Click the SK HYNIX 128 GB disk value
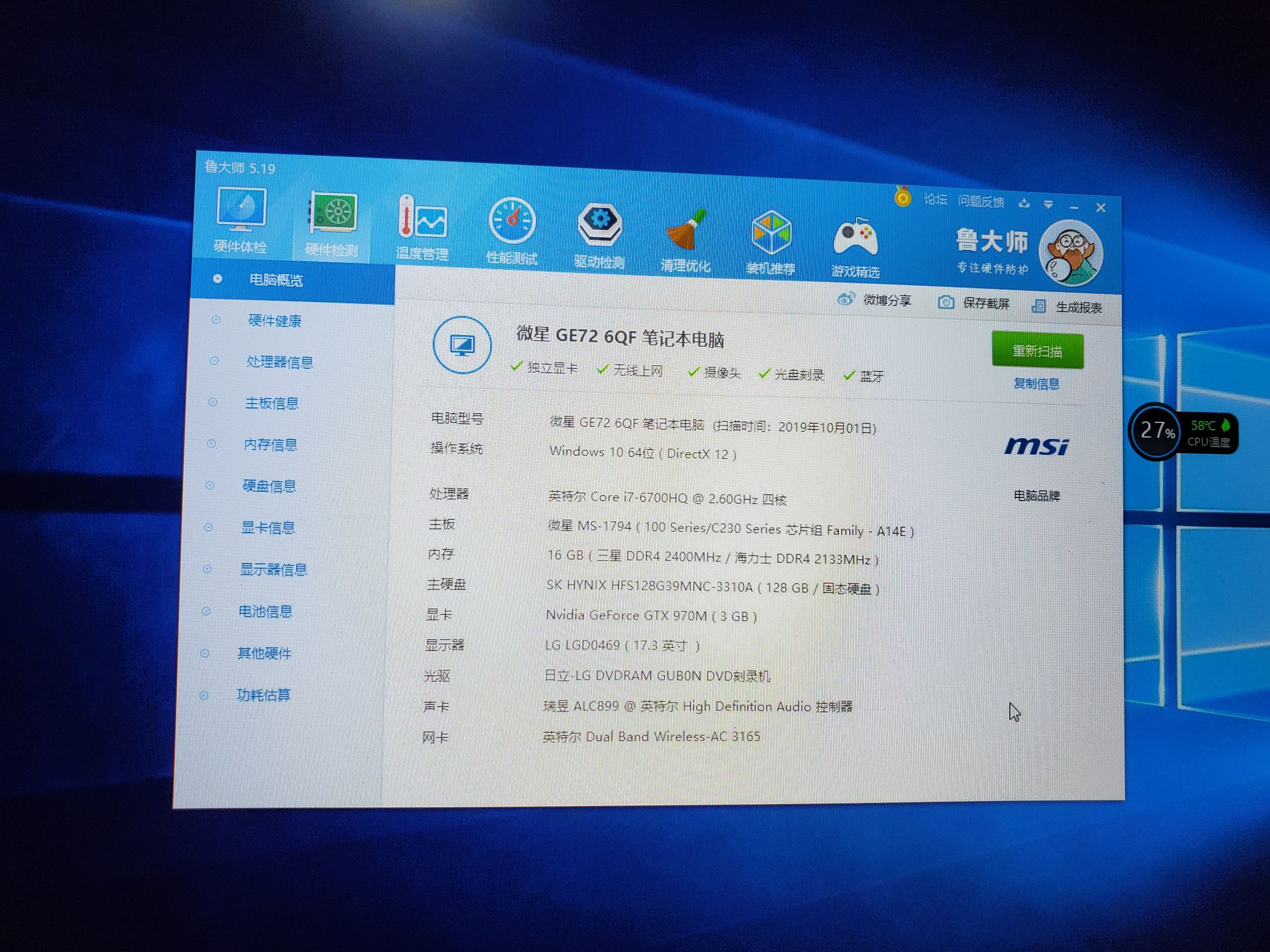Image resolution: width=1270 pixels, height=952 pixels. [712, 587]
